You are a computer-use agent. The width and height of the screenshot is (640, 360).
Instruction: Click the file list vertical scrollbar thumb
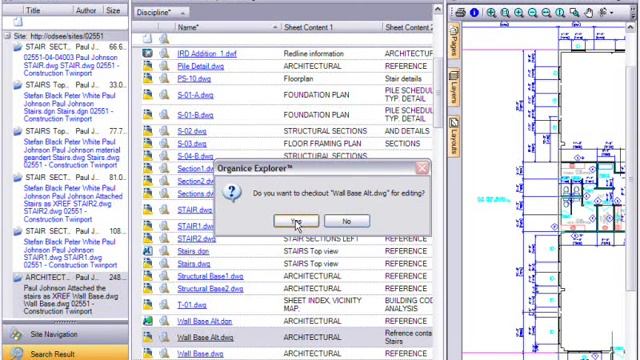pos(438,92)
